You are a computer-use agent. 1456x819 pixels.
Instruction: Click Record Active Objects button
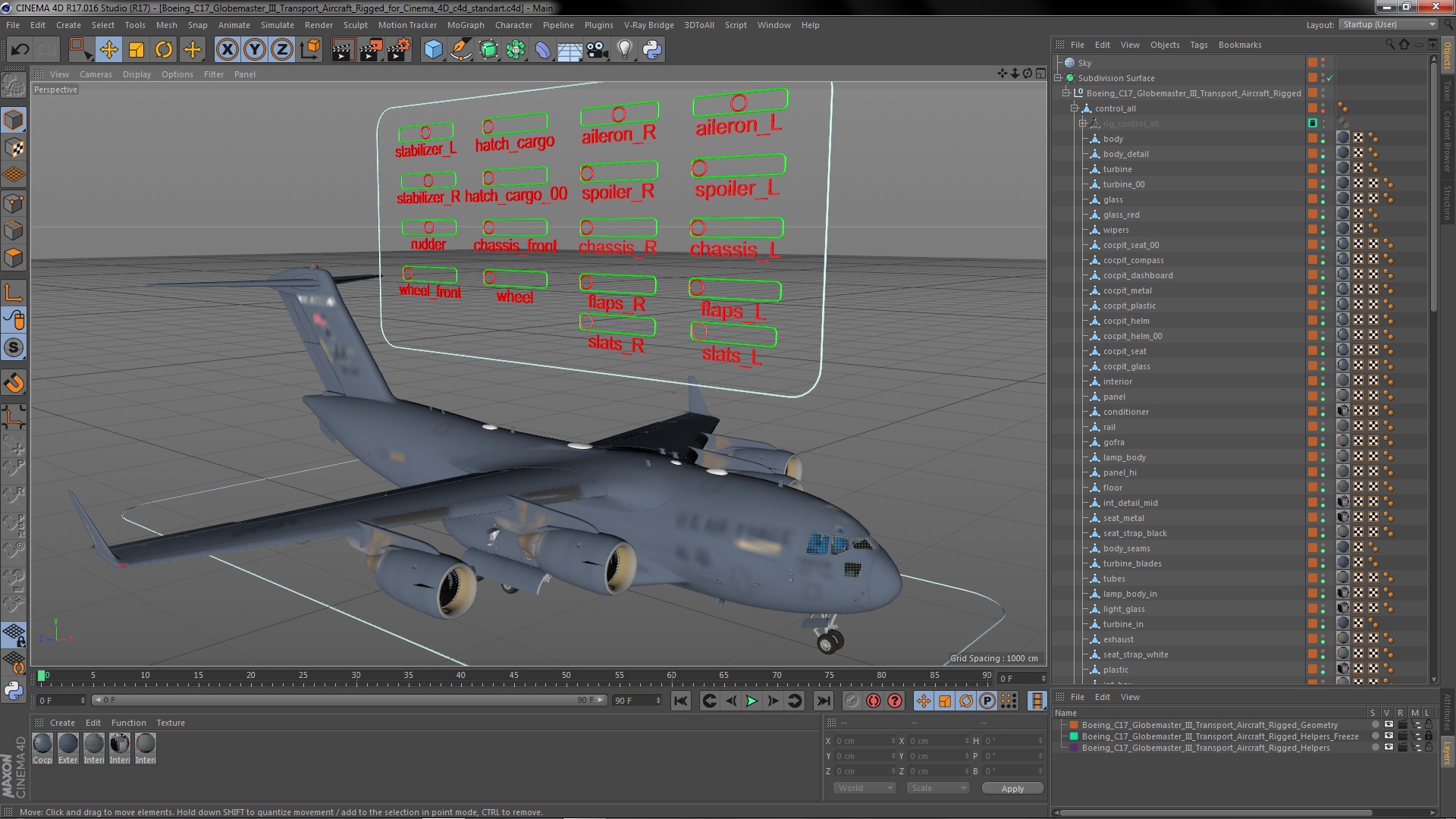[x=852, y=701]
